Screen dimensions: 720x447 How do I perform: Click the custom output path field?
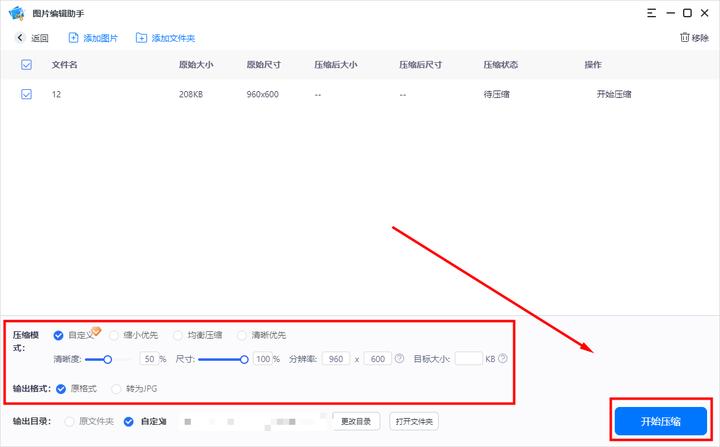[253, 421]
